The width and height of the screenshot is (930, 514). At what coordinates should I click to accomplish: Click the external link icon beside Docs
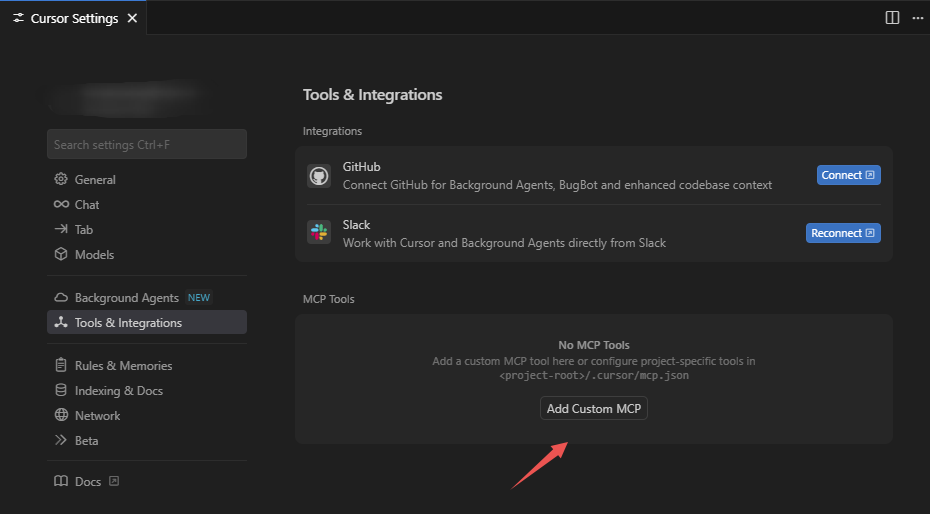[x=114, y=481]
